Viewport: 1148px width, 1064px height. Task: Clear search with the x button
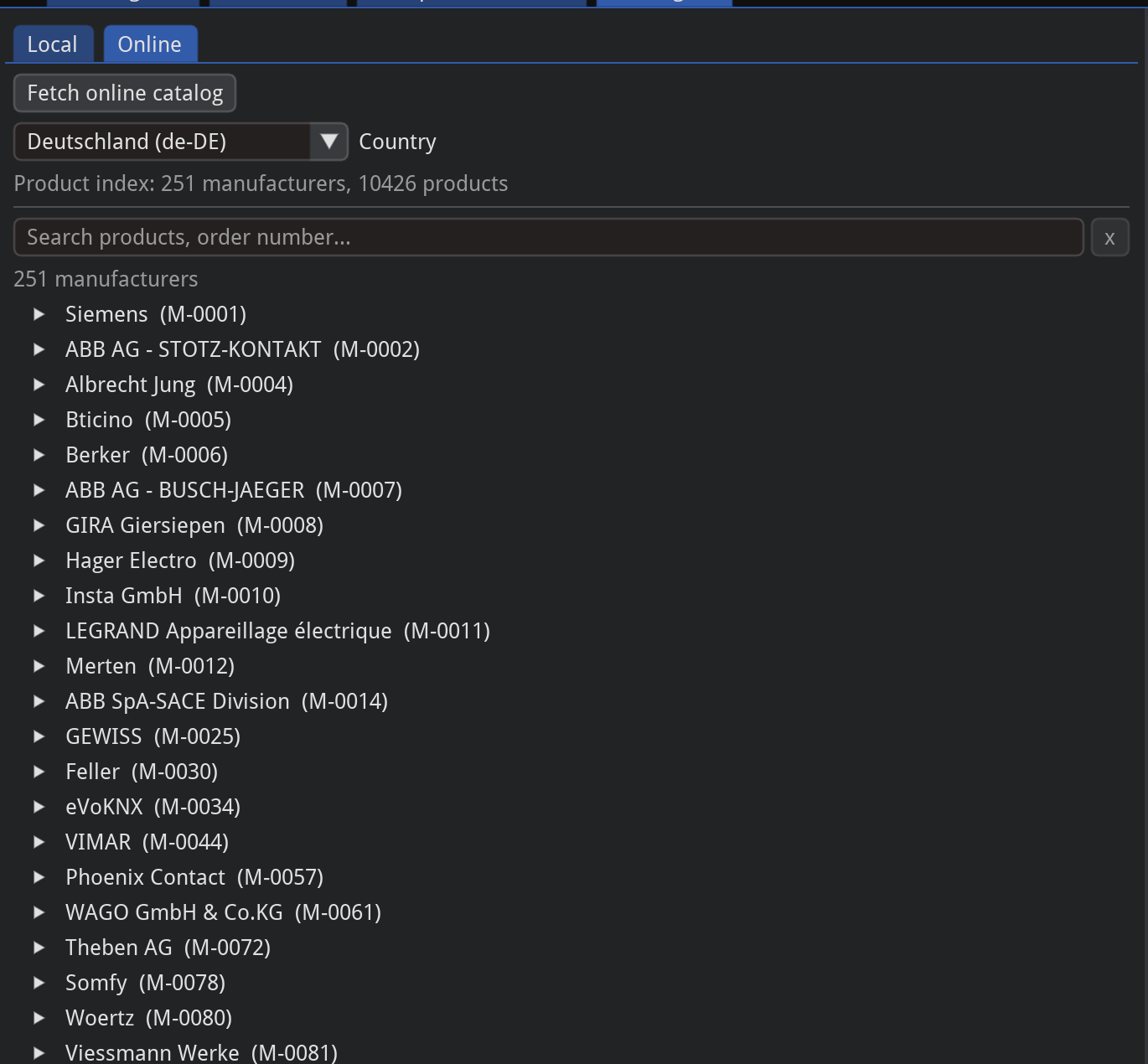(1109, 237)
